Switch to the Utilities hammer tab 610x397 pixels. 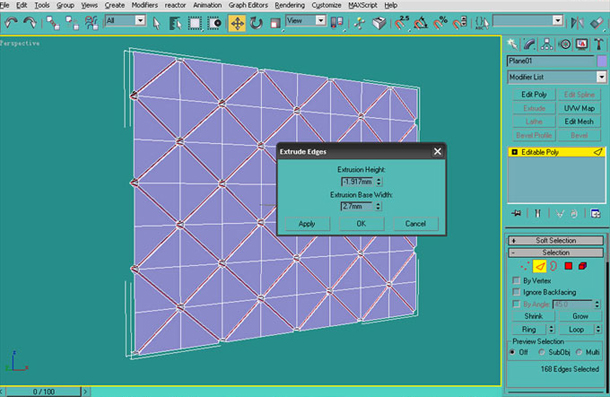coord(599,44)
